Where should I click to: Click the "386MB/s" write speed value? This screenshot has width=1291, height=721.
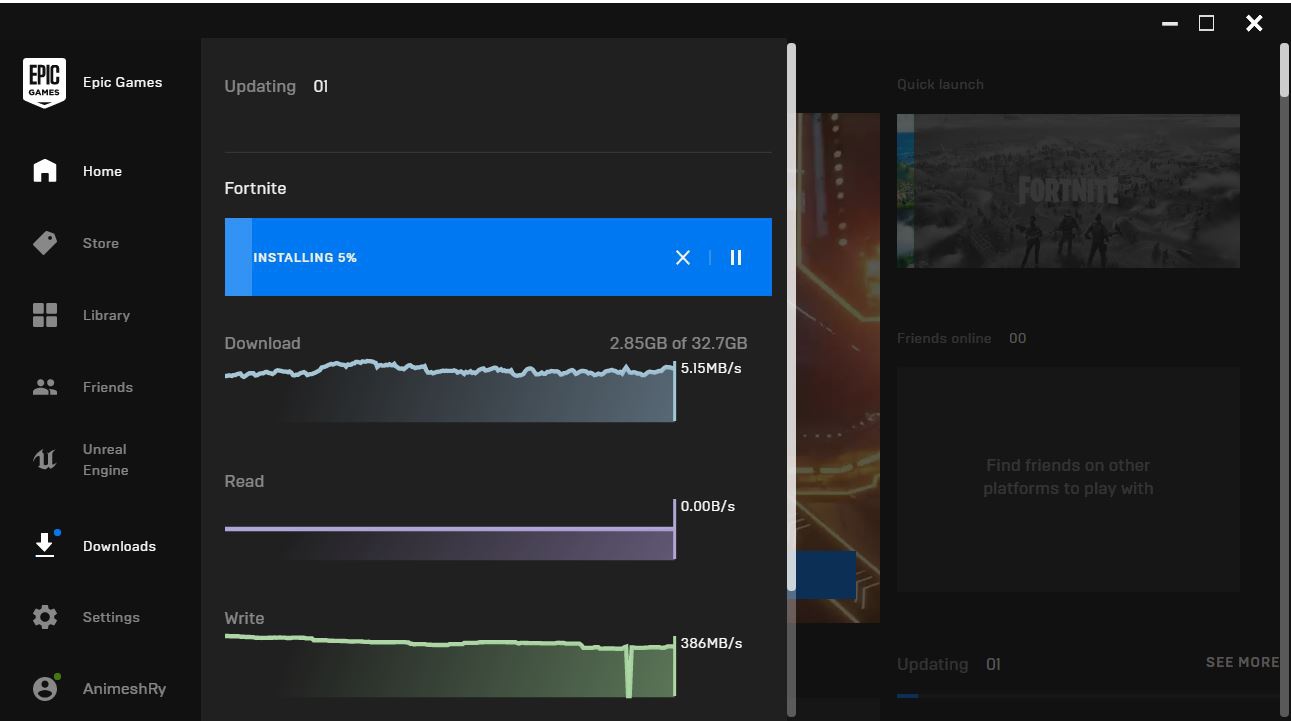(711, 643)
